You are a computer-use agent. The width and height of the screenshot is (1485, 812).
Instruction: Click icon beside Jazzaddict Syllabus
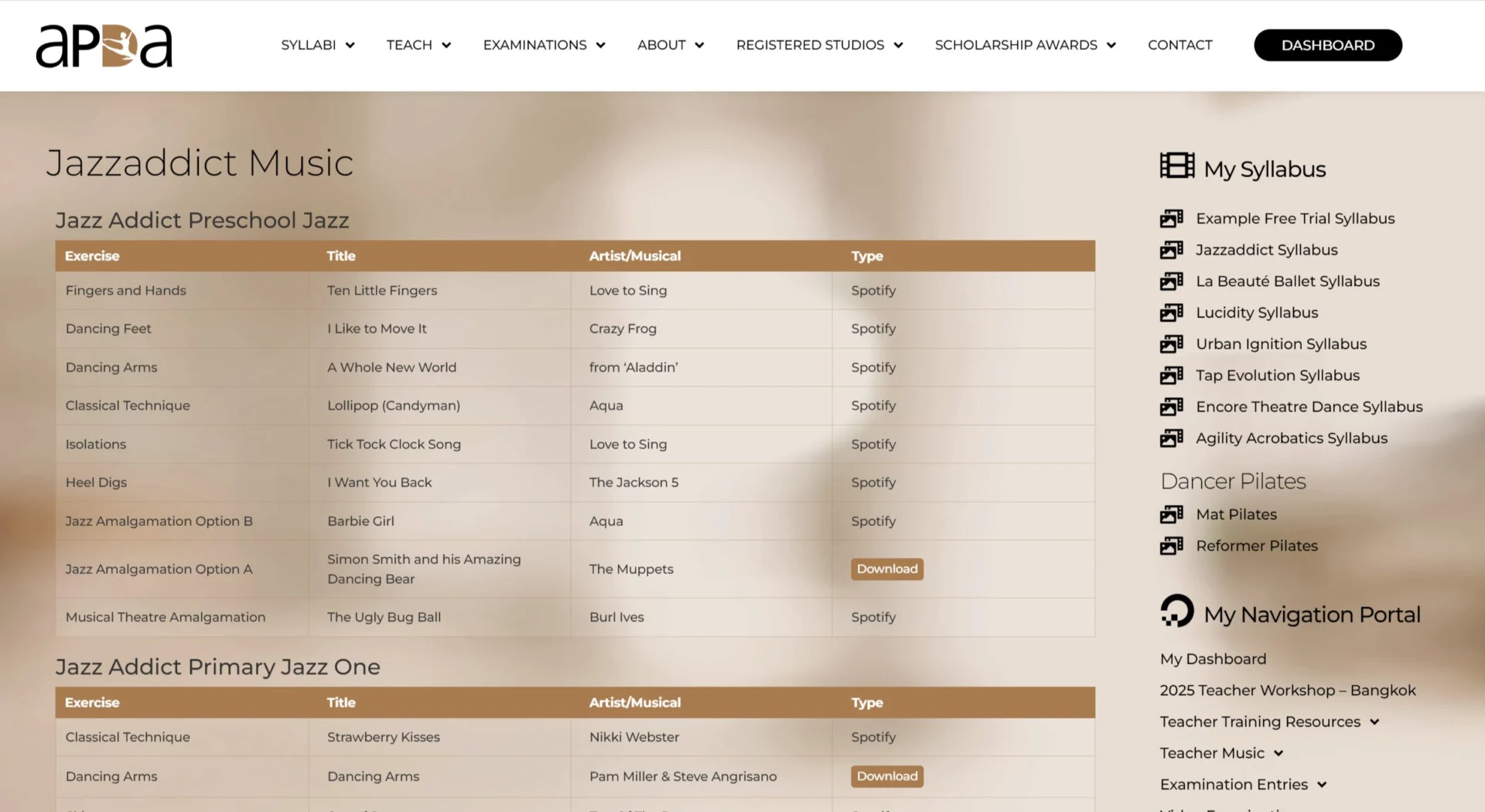pyautogui.click(x=1171, y=250)
